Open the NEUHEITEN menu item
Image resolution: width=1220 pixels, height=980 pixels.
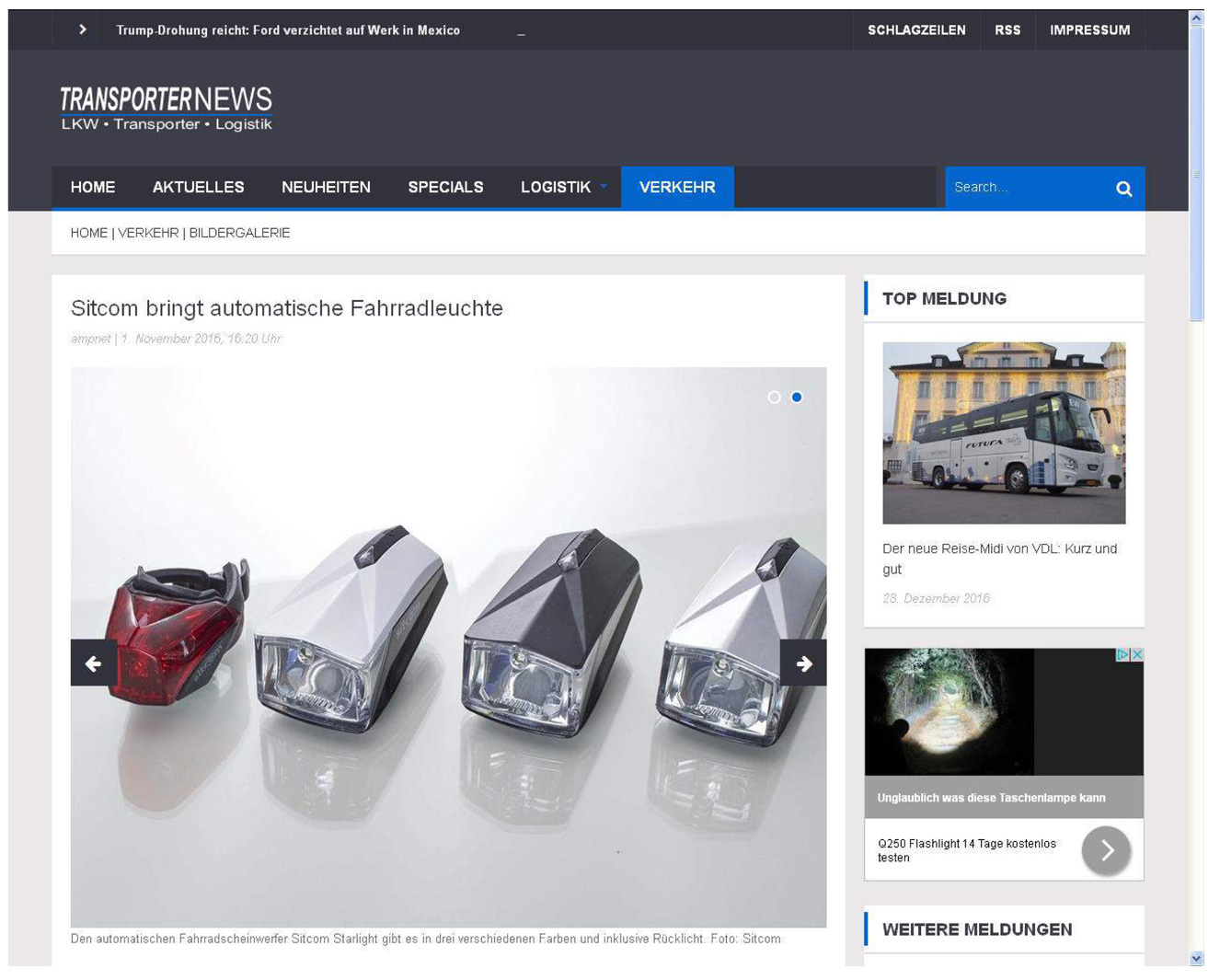point(326,187)
